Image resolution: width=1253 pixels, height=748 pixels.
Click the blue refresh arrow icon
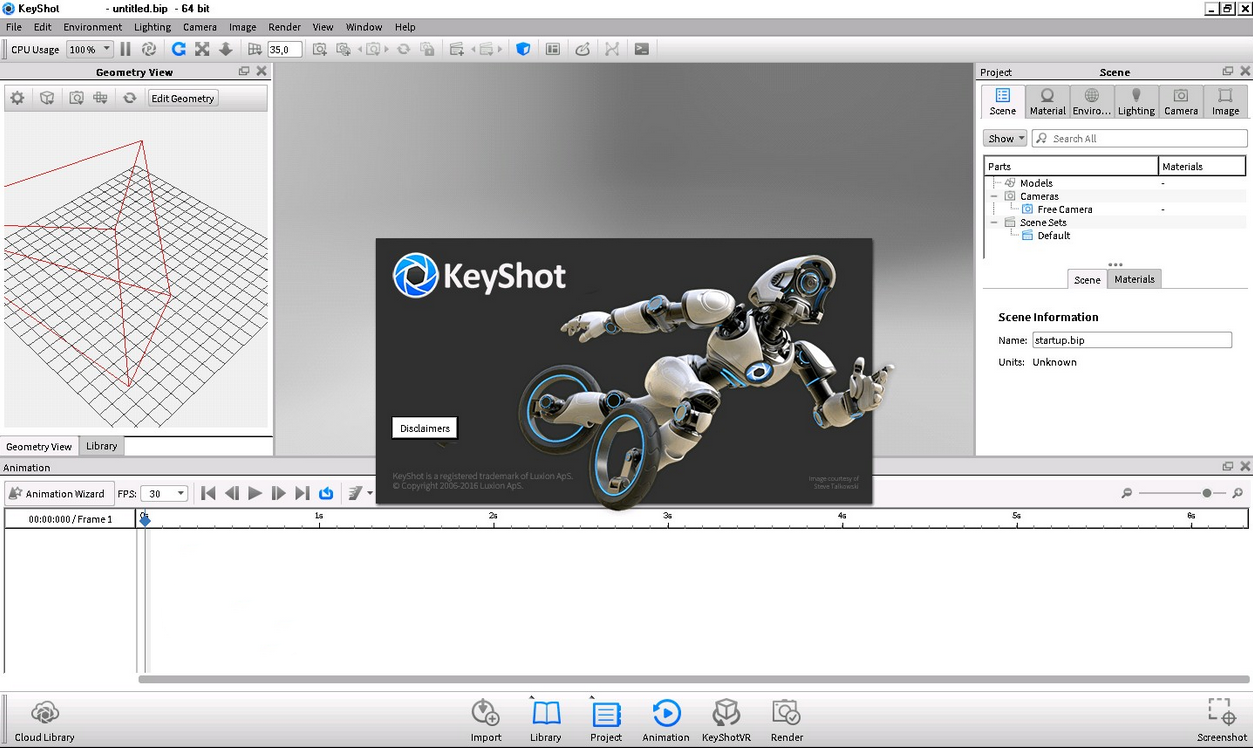[x=179, y=49]
